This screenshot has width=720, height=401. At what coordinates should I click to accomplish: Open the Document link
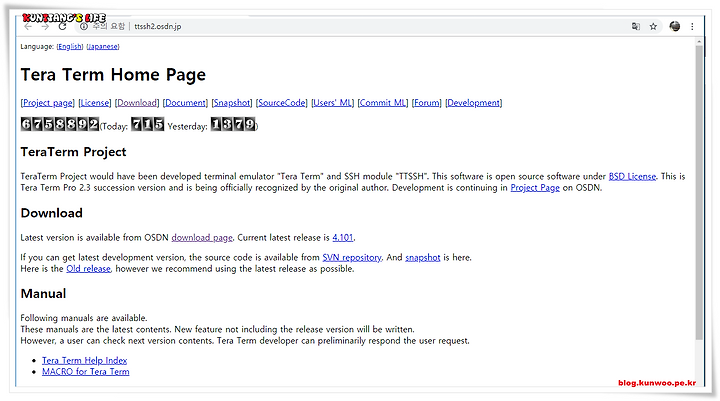pyautogui.click(x=186, y=103)
